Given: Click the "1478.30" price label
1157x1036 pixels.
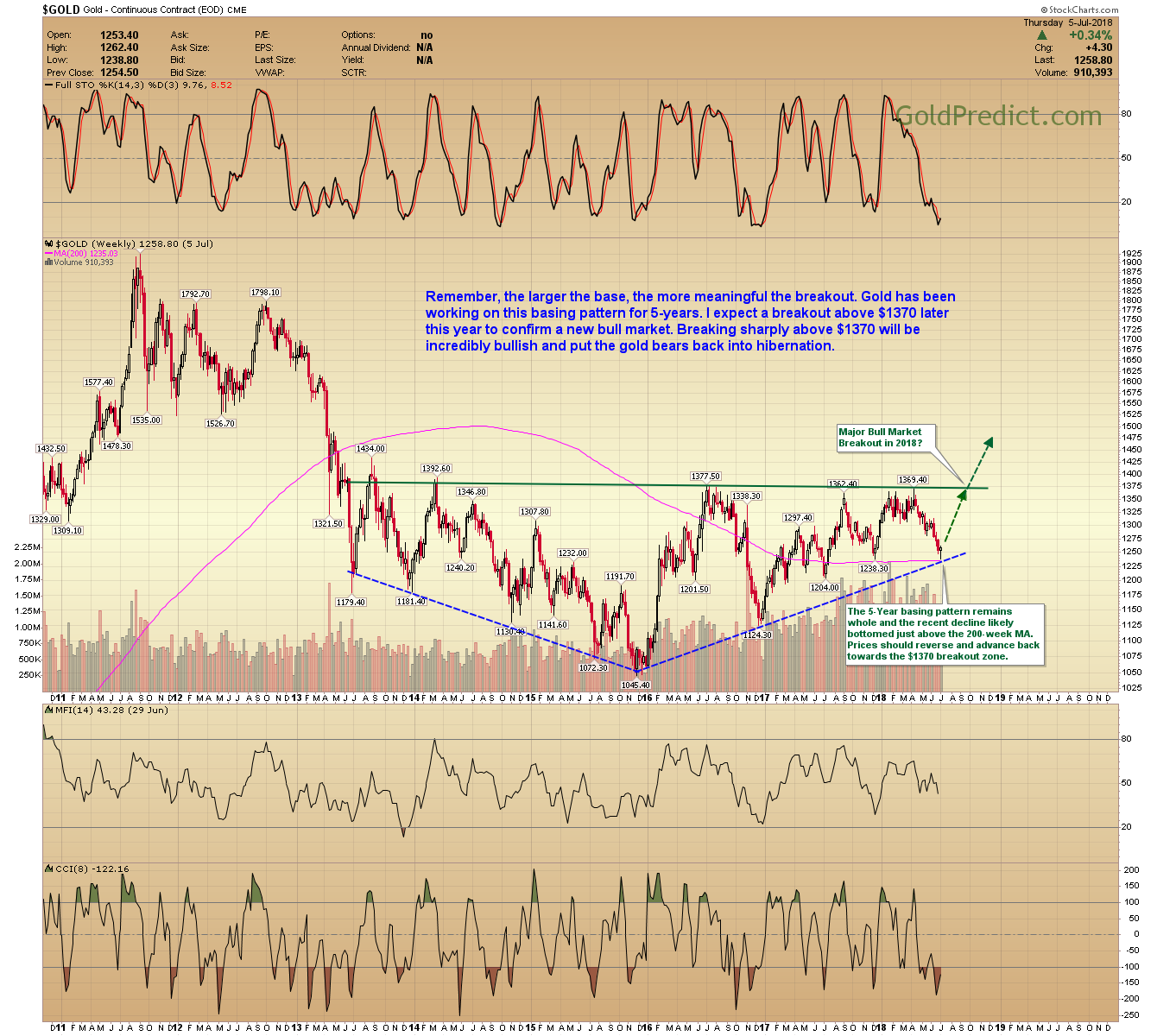Looking at the screenshot, I should pos(117,445).
